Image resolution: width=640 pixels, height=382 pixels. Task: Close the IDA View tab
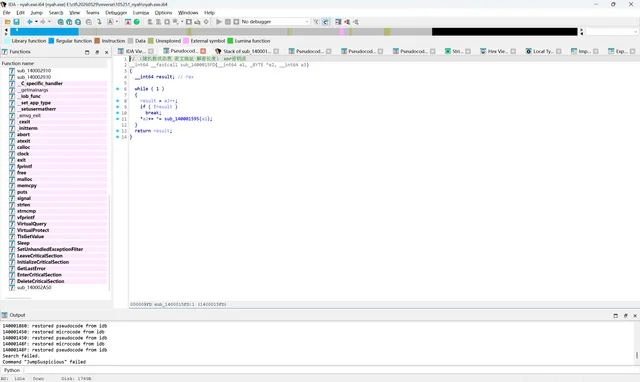(151, 51)
